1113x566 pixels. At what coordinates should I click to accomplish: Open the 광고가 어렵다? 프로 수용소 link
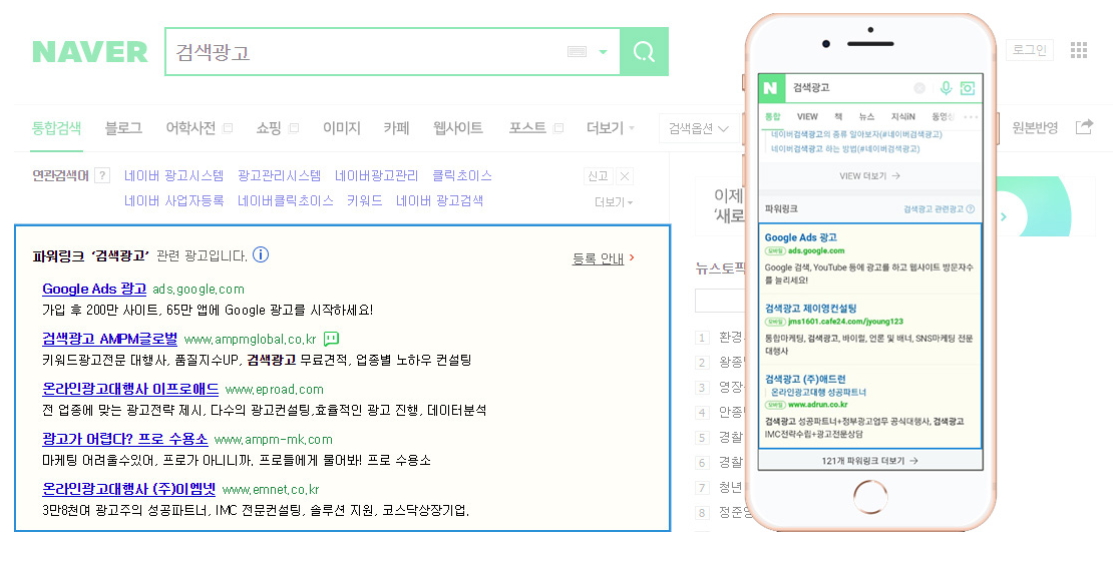click(125, 439)
